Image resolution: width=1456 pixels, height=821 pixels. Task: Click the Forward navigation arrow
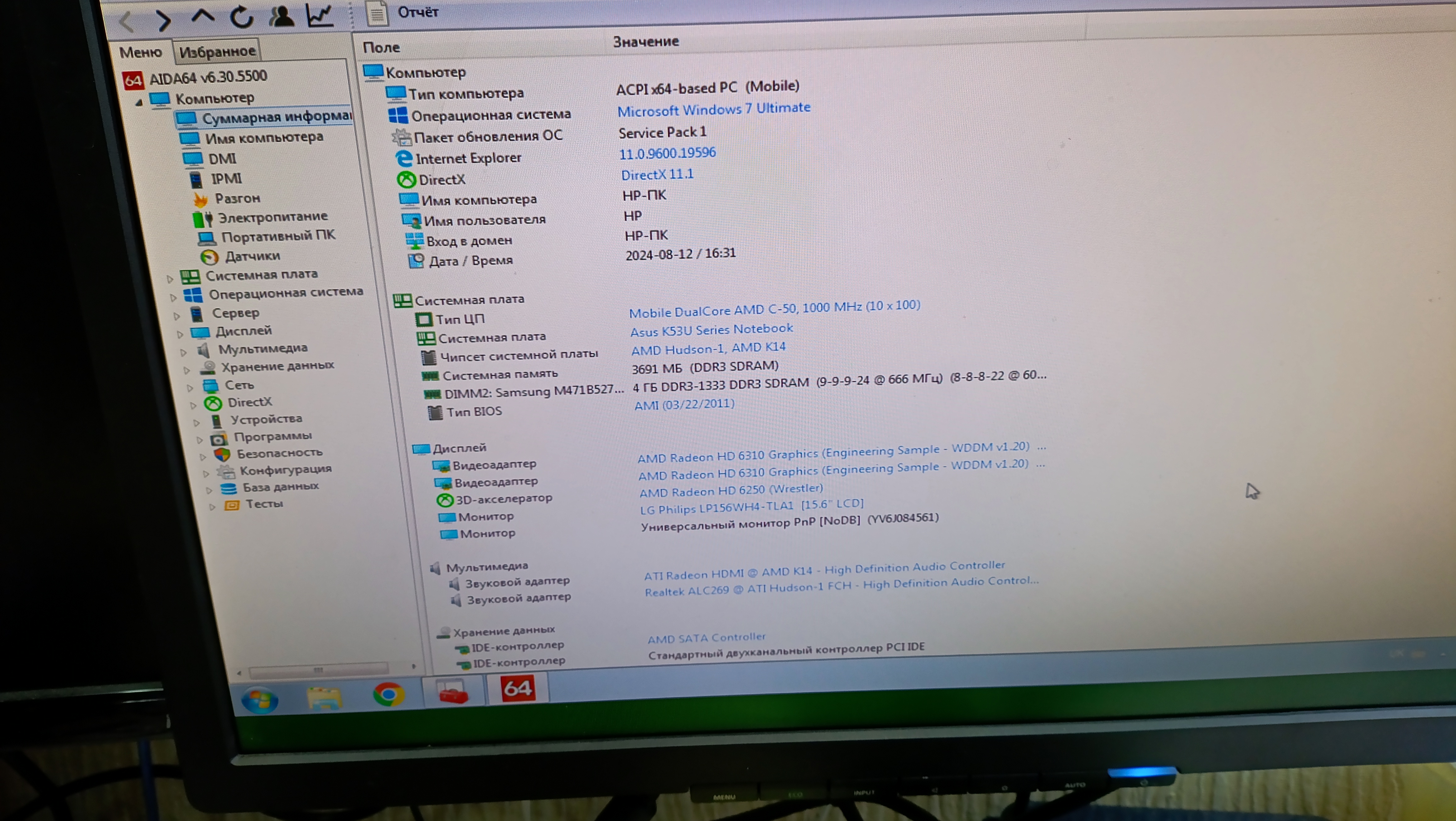click(x=163, y=20)
